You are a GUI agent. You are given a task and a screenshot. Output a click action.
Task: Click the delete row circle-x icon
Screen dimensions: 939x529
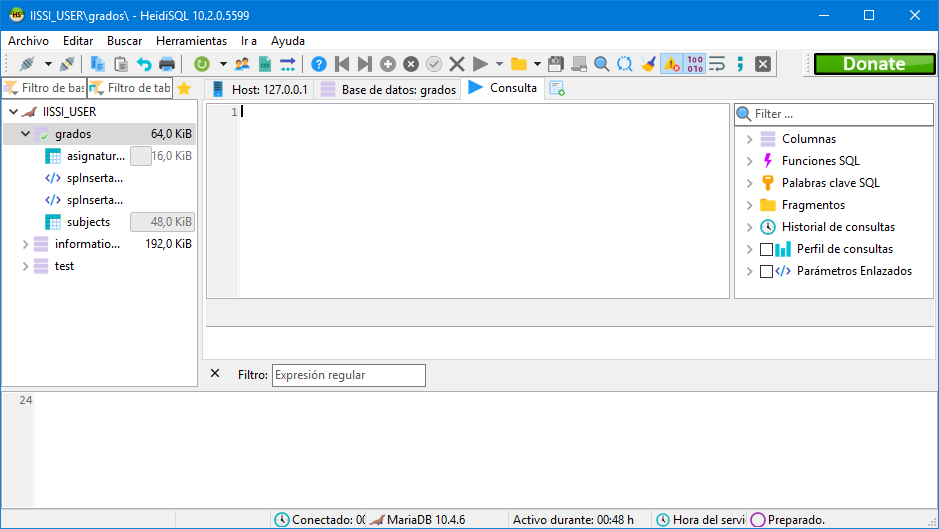(411, 64)
